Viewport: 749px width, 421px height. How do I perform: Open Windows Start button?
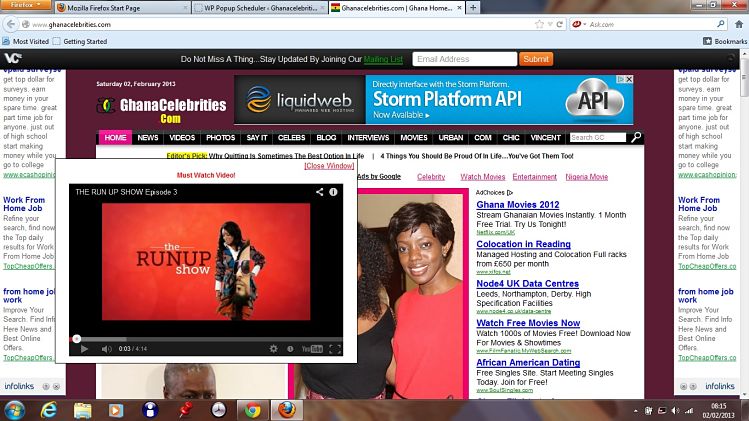coord(14,410)
